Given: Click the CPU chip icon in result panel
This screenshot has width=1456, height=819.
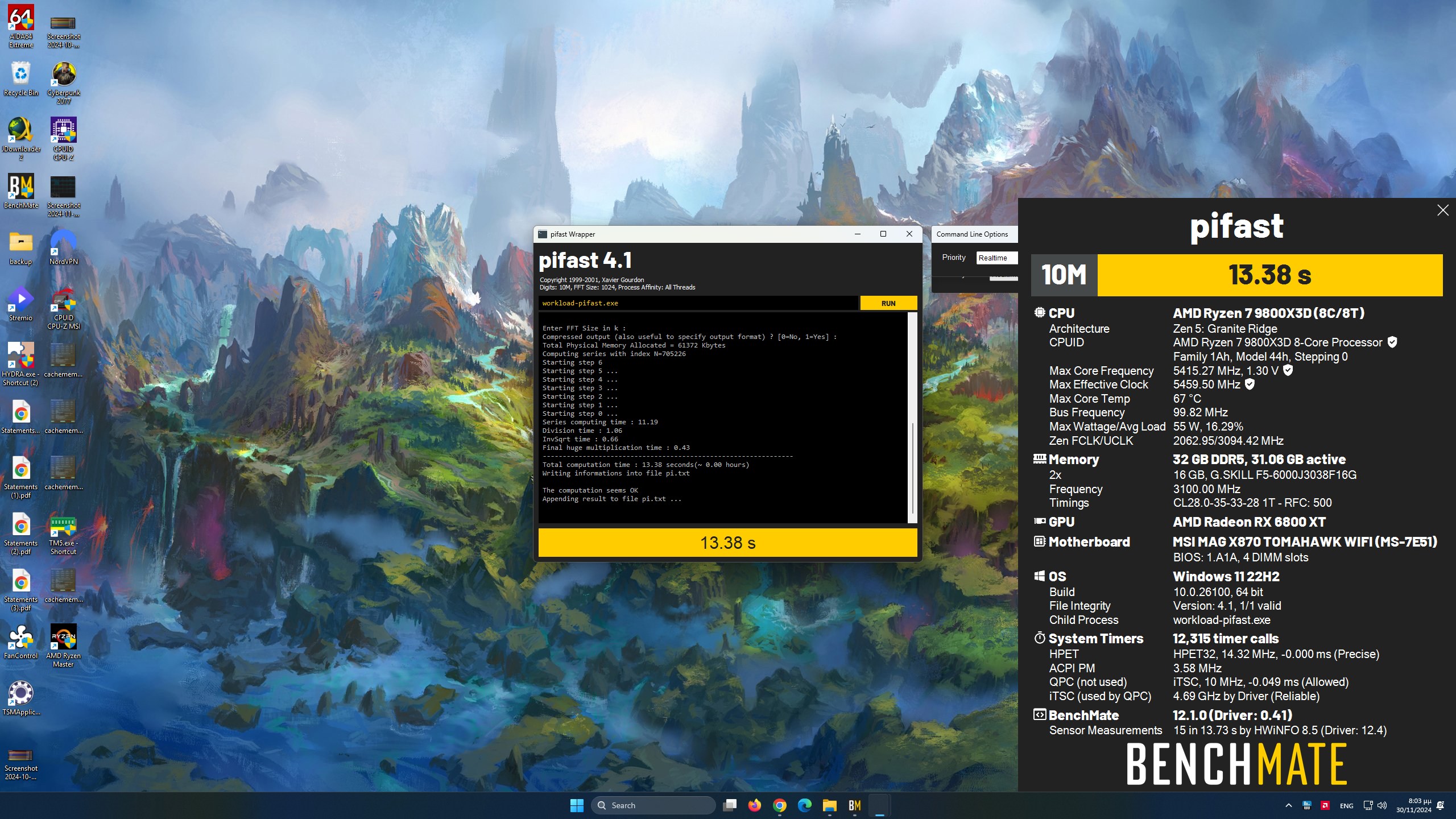Looking at the screenshot, I should pos(1040,313).
